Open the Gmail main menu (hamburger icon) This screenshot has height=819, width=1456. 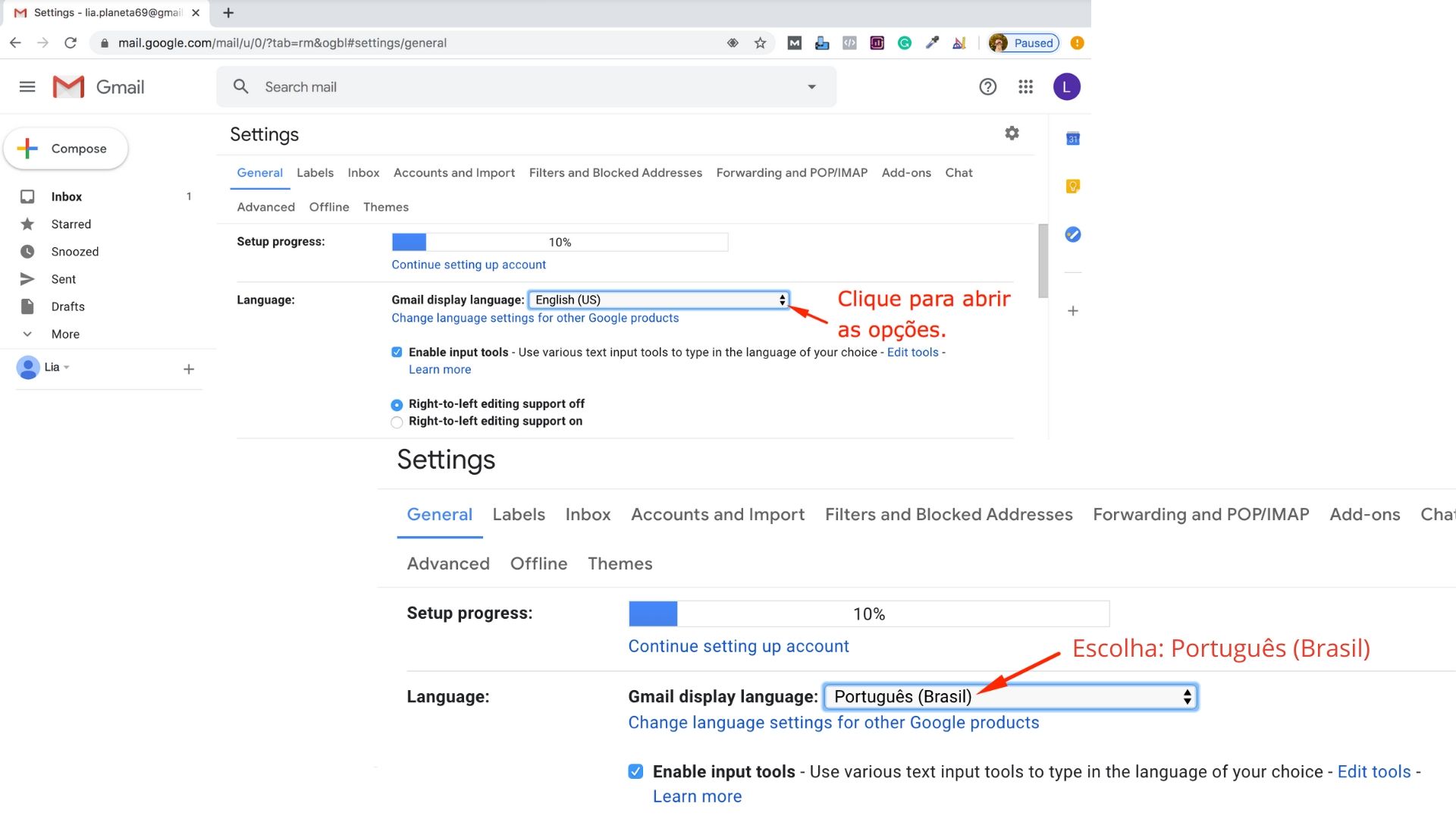point(27,86)
